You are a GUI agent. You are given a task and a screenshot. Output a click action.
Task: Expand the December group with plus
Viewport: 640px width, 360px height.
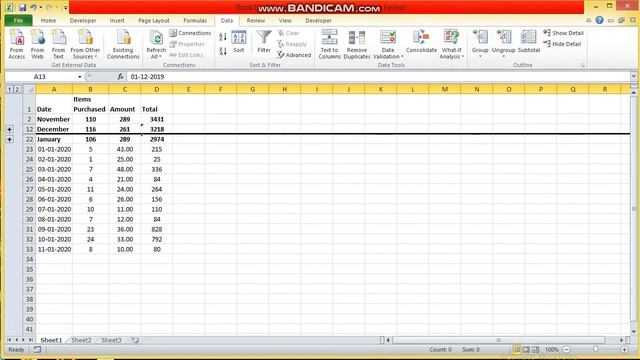[9, 129]
